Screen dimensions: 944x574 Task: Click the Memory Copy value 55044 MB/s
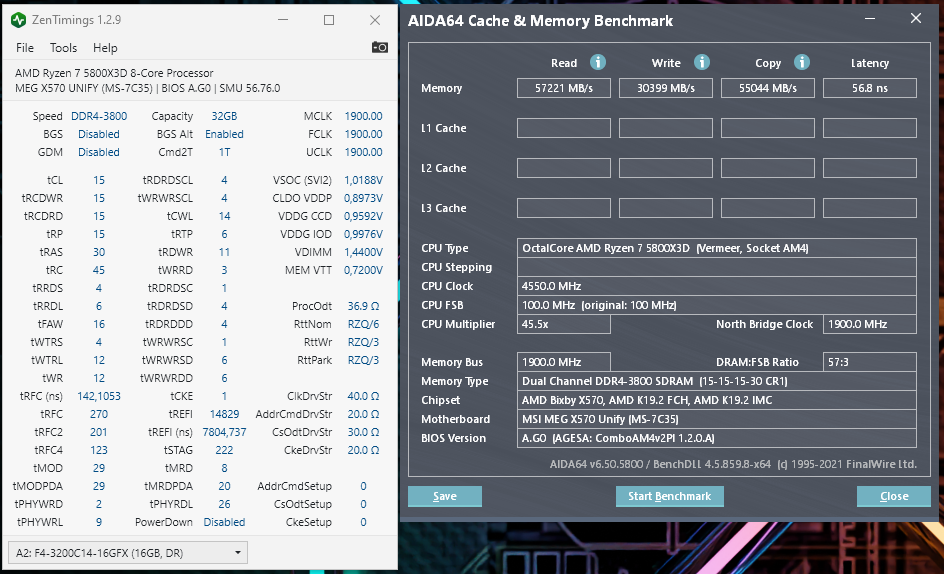pos(768,88)
